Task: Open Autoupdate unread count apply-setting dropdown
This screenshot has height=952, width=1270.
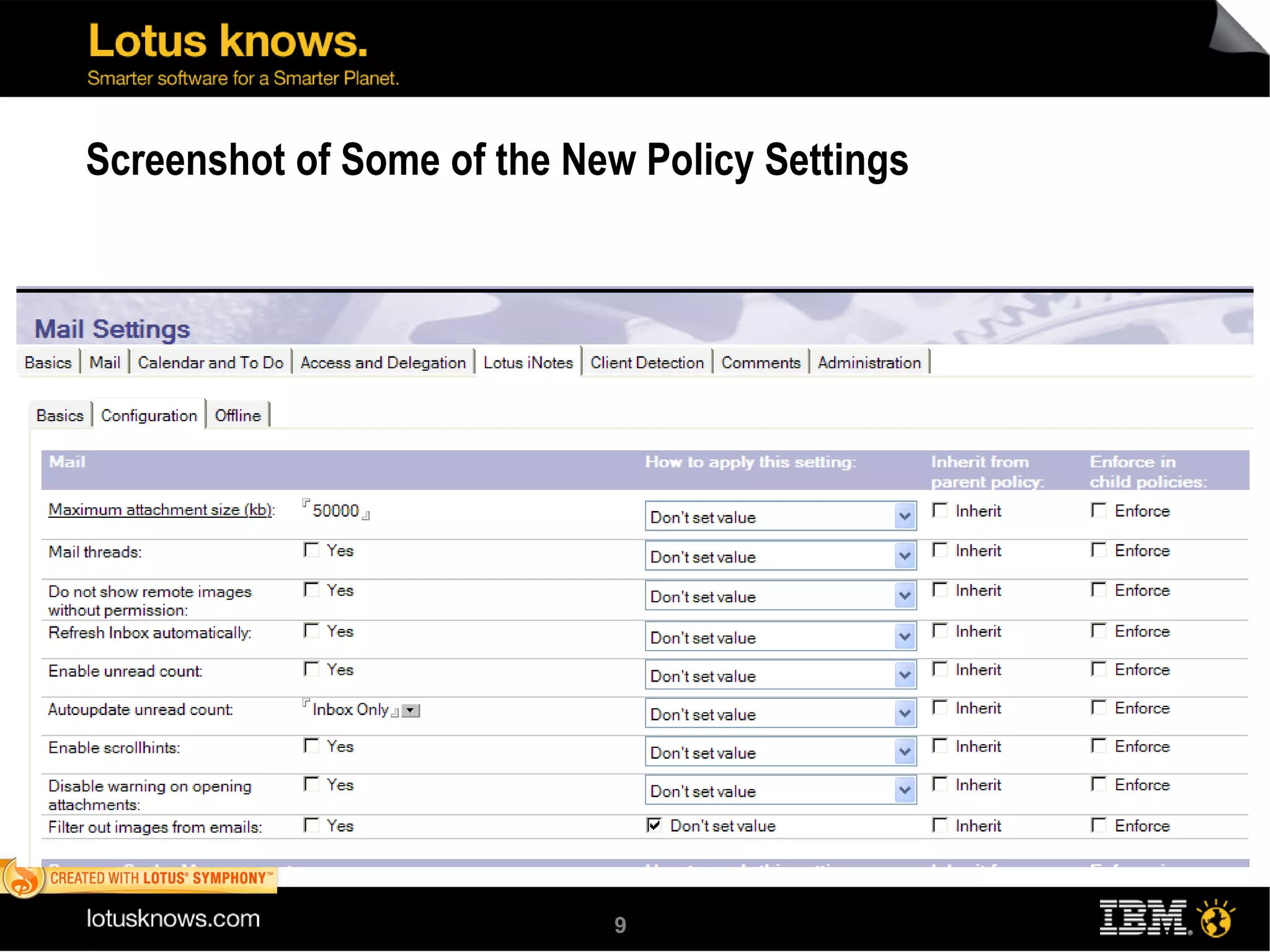Action: pyautogui.click(x=781, y=713)
